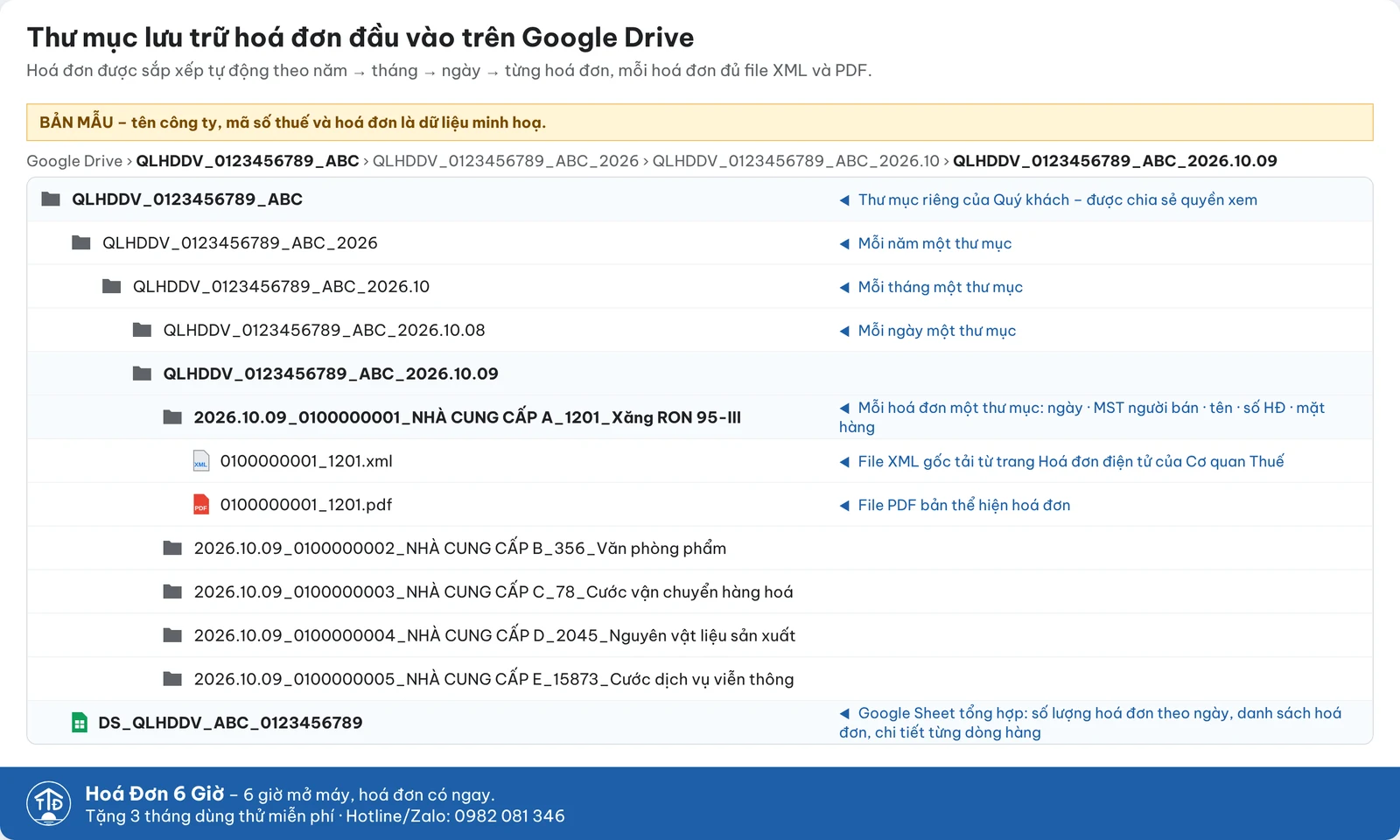Open the QLHDDV_0123456789_ABC_2026.10.08 day folder name
Screen dimensions: 1400x840
324,331
